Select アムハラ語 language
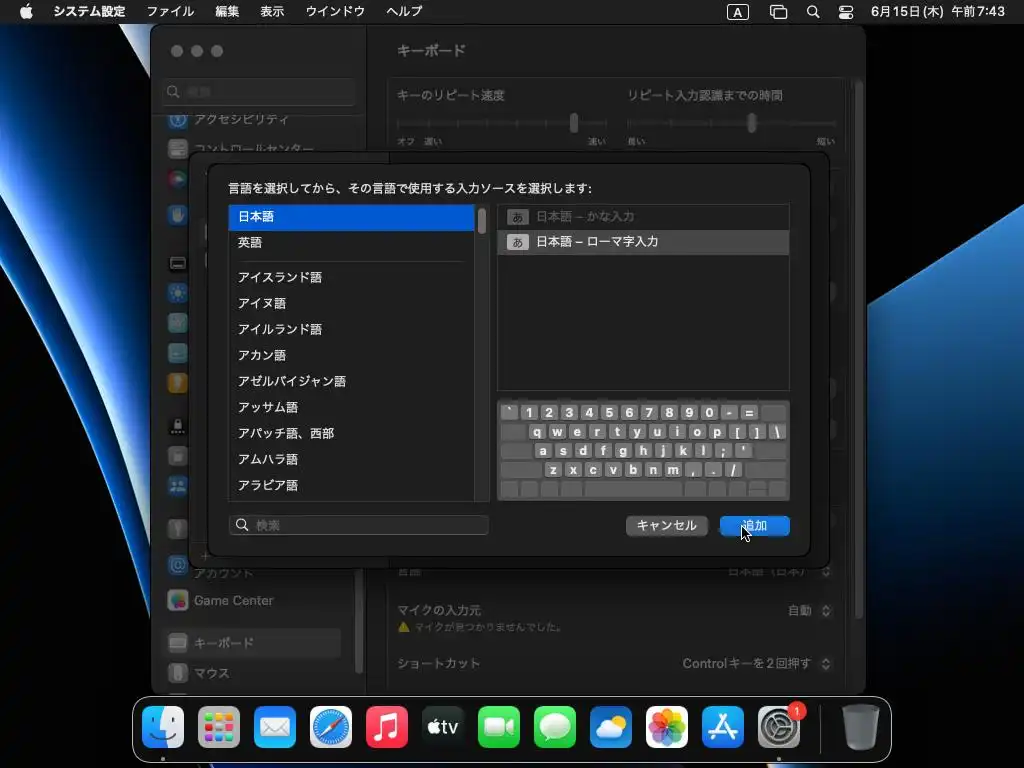 click(351, 460)
